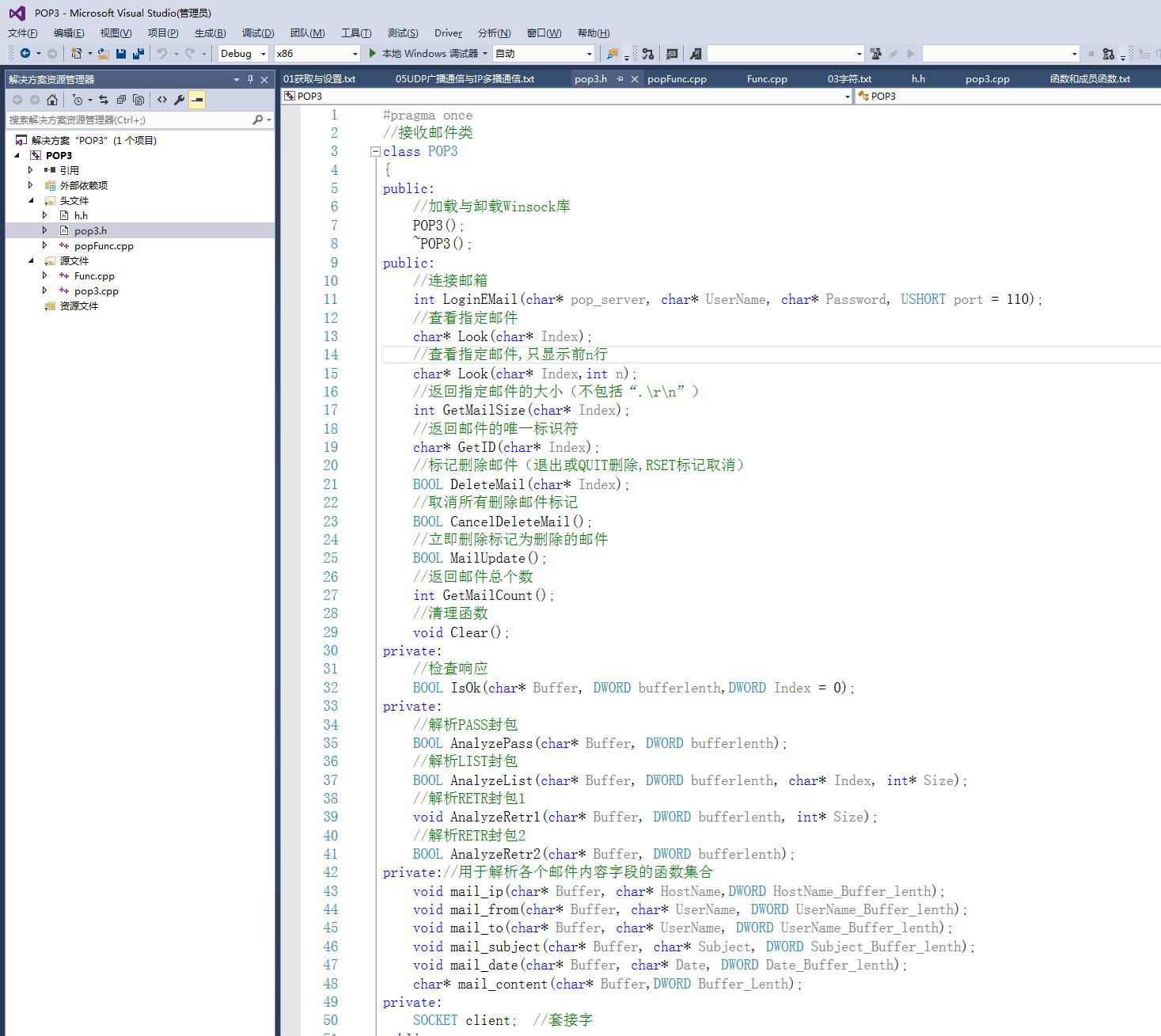The height and width of the screenshot is (1036, 1161).
Task: Close the Solution Explorer panel
Action: pyautogui.click(x=265, y=79)
